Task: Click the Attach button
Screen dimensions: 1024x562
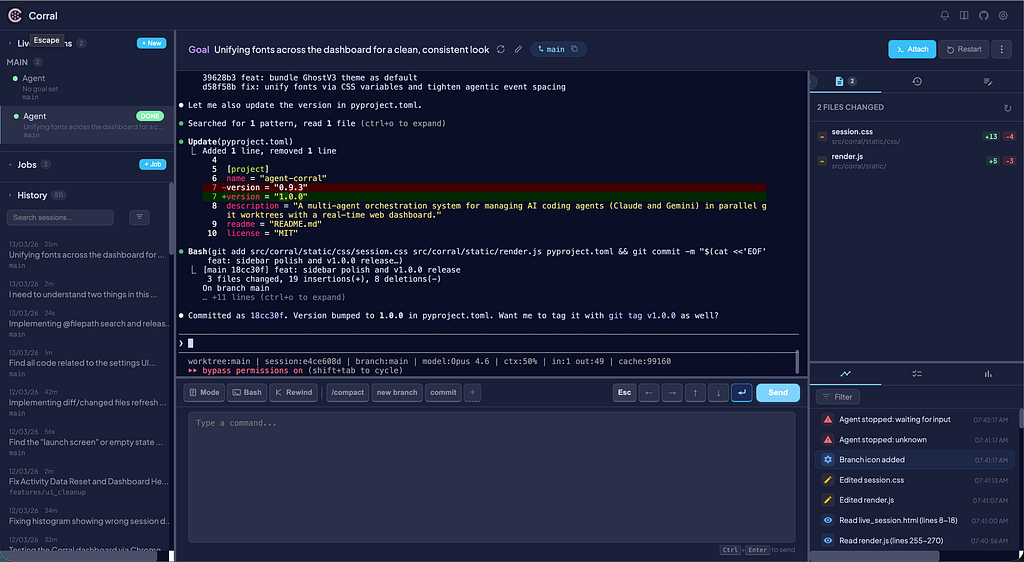Action: 912,49
